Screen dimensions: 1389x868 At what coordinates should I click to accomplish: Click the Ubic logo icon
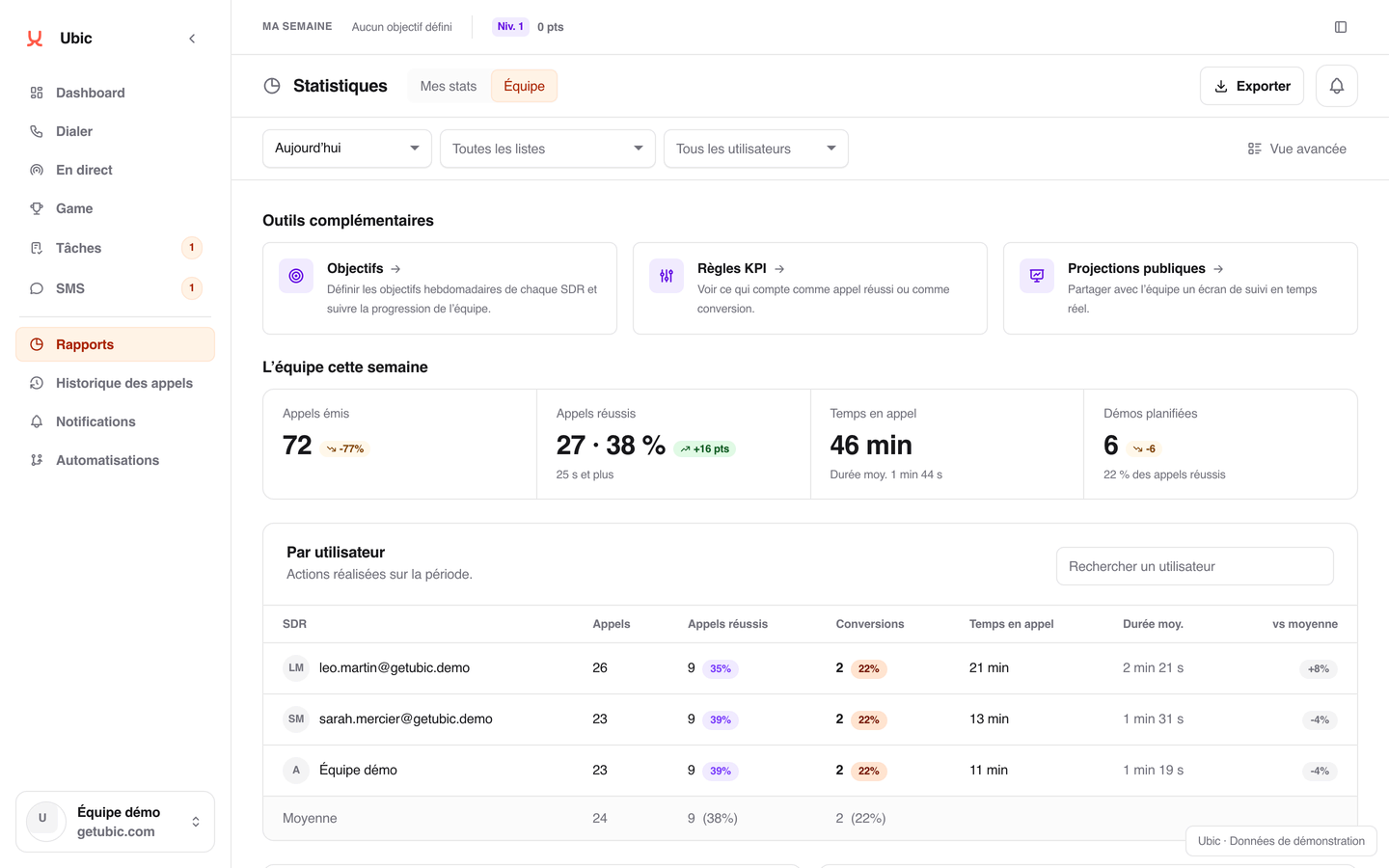35,39
